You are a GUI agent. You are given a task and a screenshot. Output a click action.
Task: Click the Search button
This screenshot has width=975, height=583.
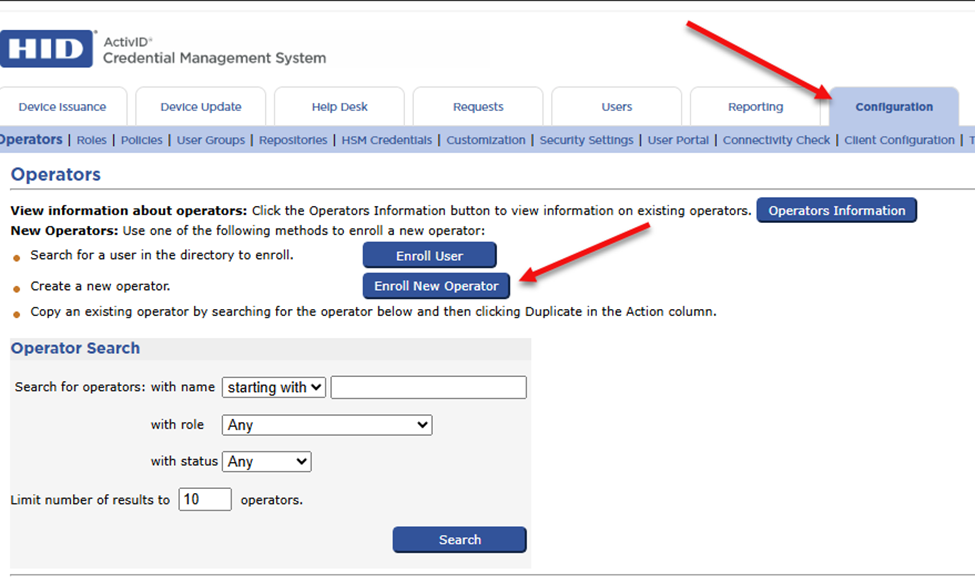(x=460, y=539)
